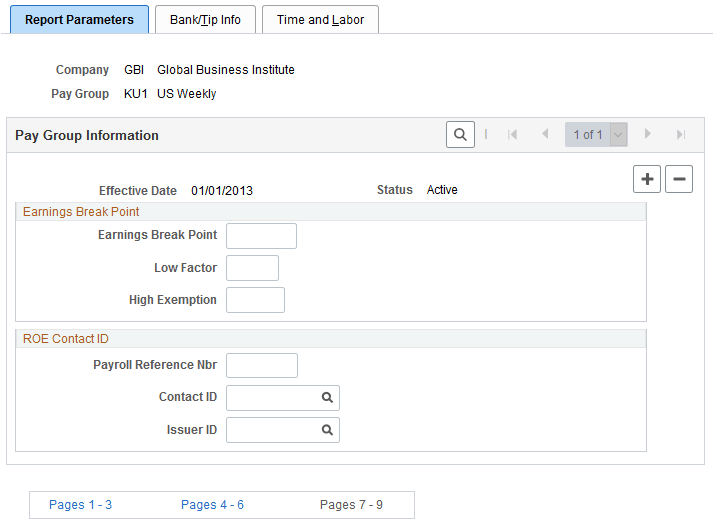Look up Contact ID magnifier icon
This screenshot has width=713, height=524.
(327, 398)
